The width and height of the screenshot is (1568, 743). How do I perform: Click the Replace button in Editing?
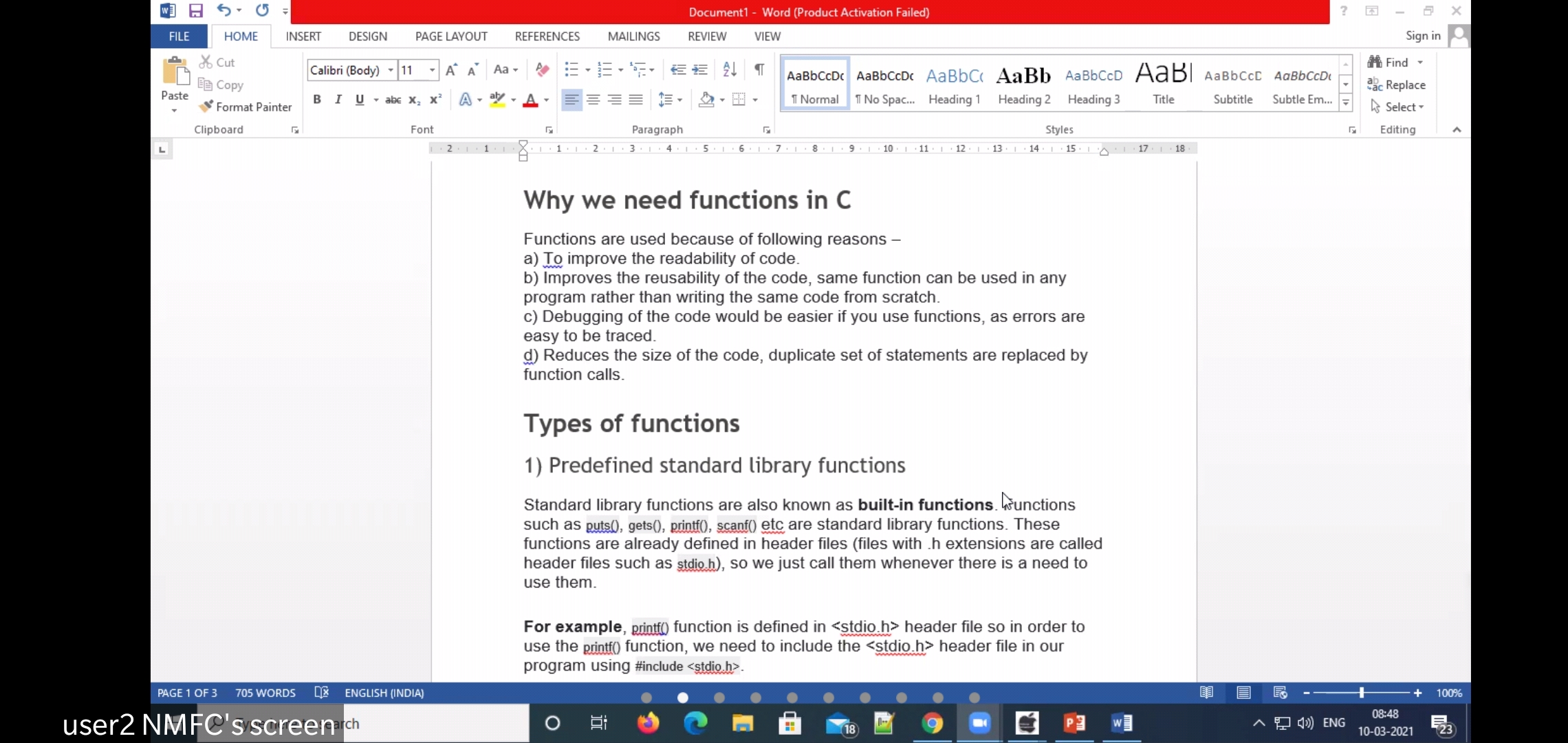[x=1397, y=85]
